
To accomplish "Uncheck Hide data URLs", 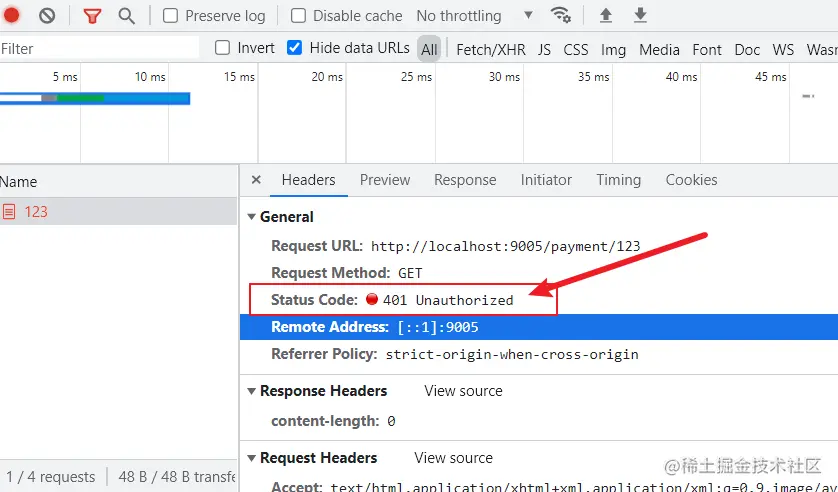I will point(295,48).
